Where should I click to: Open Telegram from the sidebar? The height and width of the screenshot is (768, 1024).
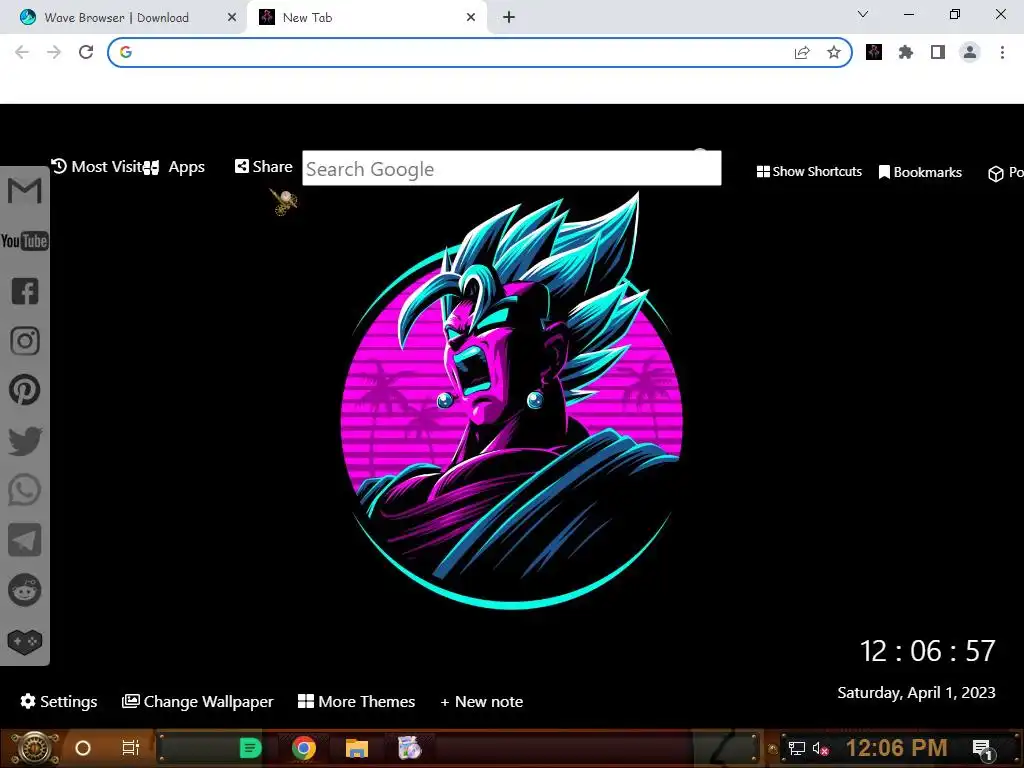[x=25, y=540]
